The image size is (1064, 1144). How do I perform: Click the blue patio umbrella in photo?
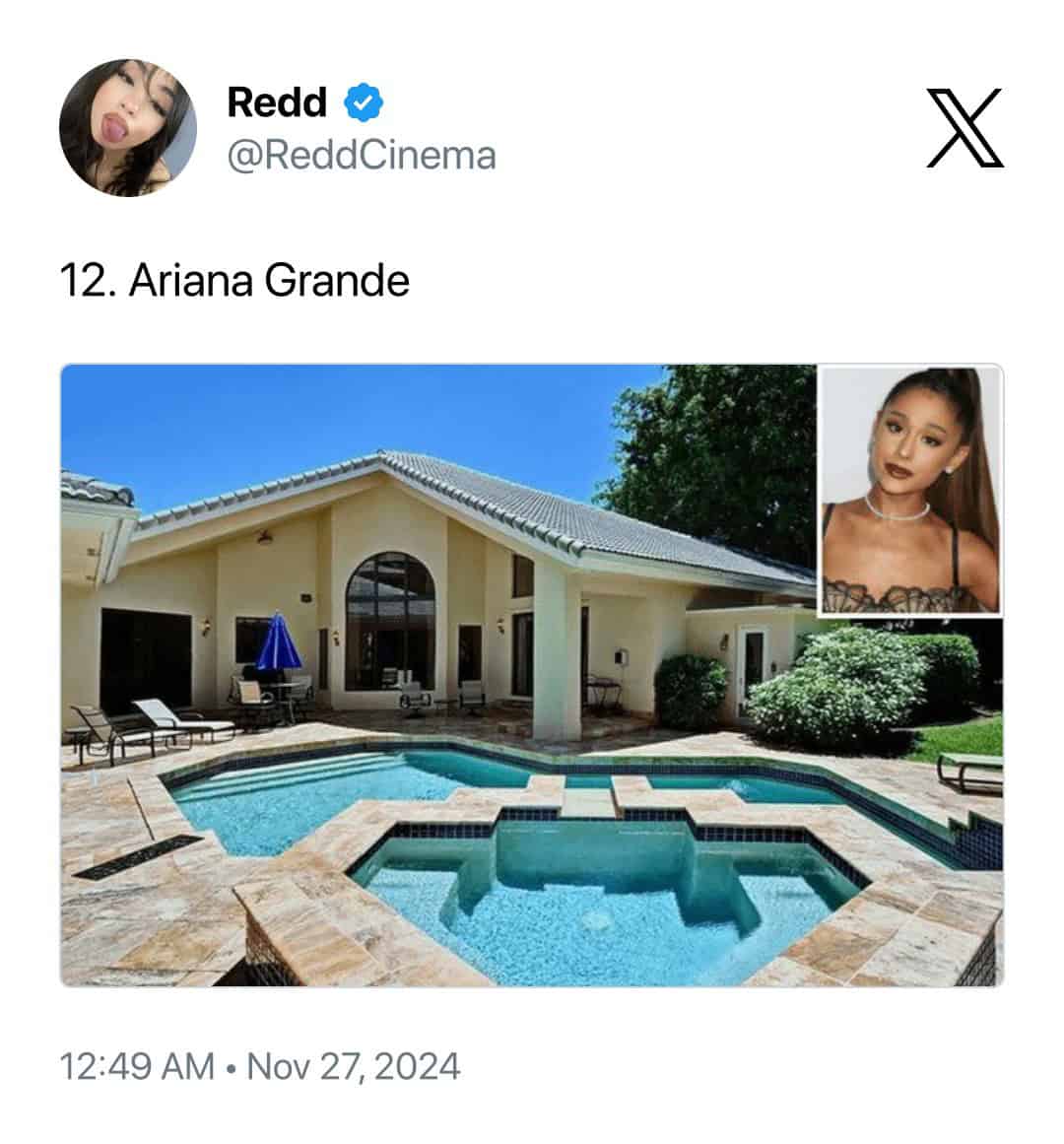(278, 642)
